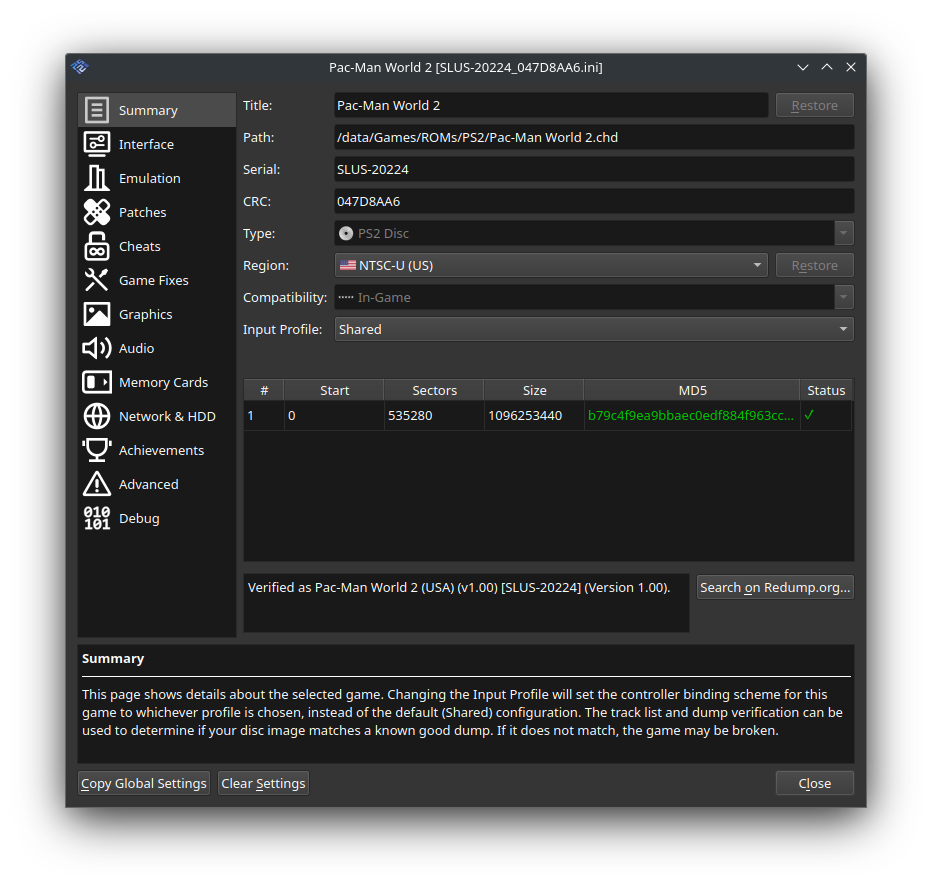Switch to the Memory Cards page
The height and width of the screenshot is (886, 933).
click(162, 382)
